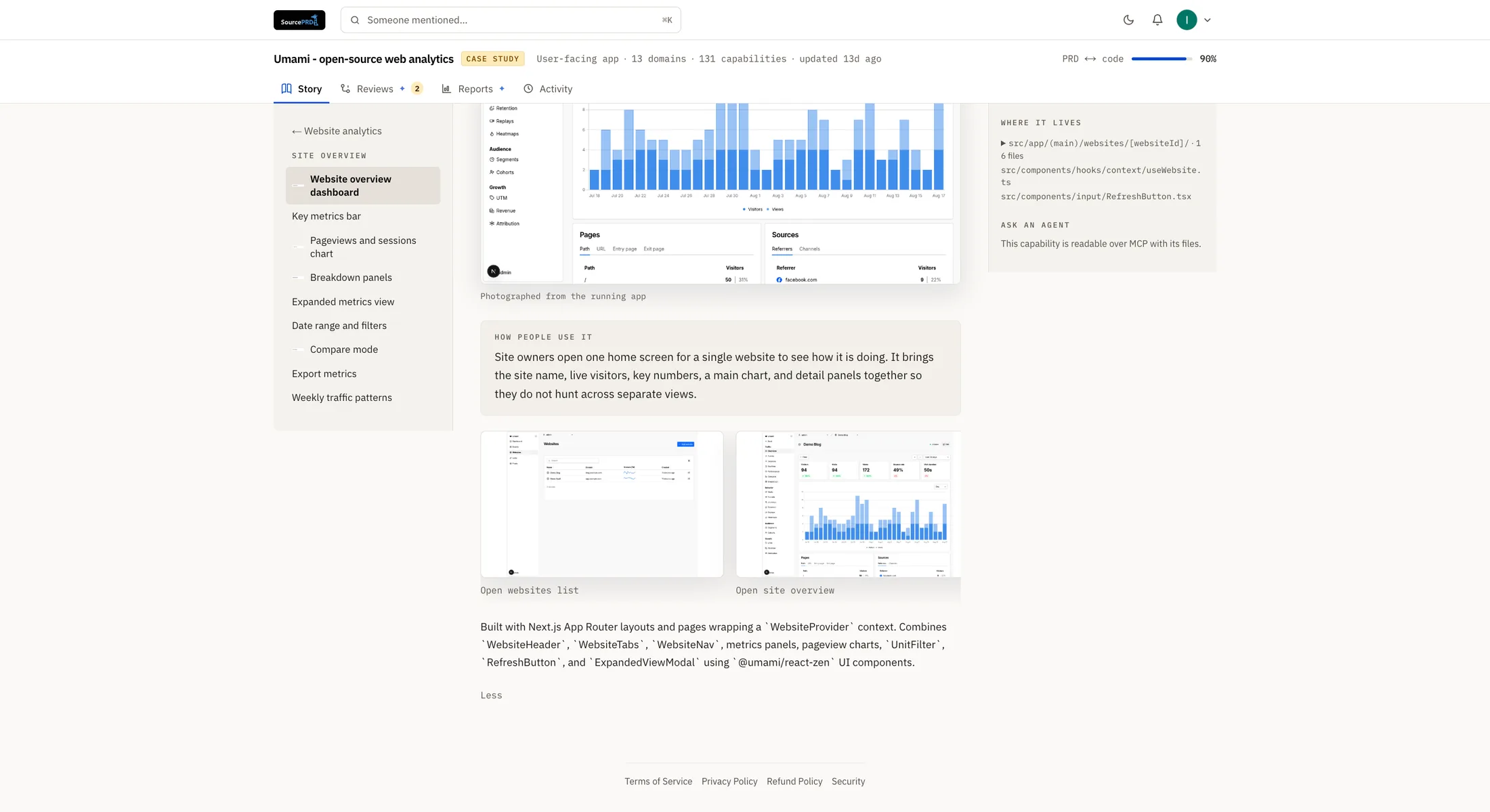Select Date range and filters item
The height and width of the screenshot is (812, 1490).
point(339,326)
